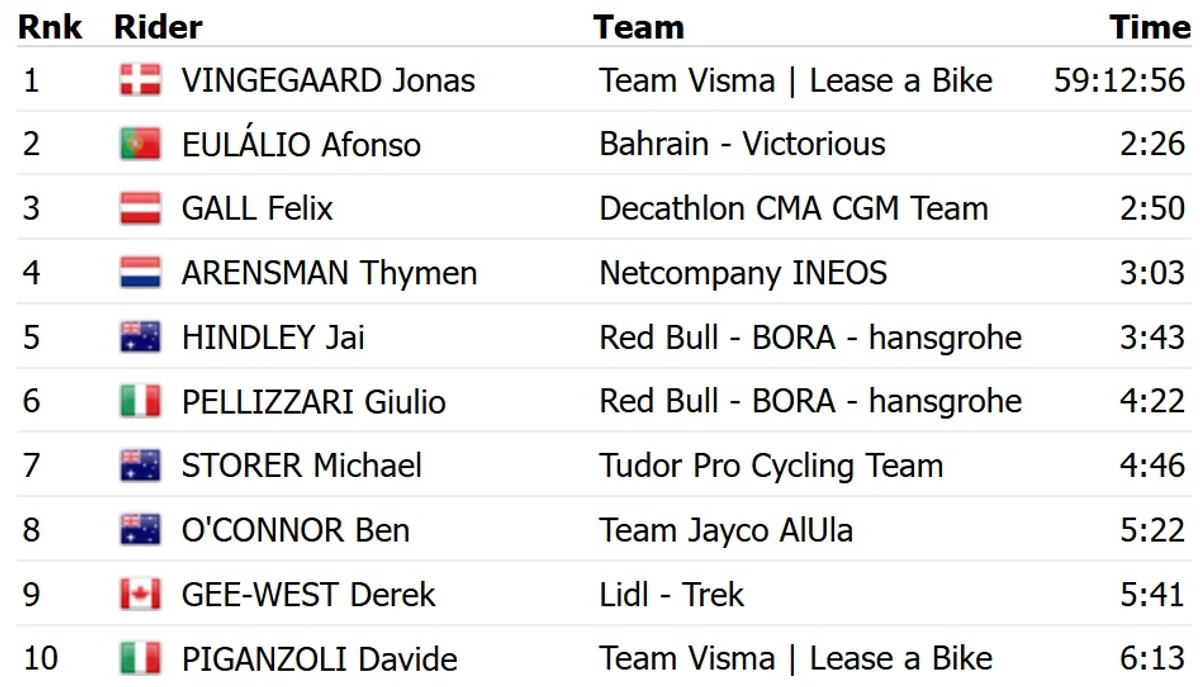The image size is (1200, 687).
Task: Click the Austrian flag beside Gall
Action: [x=140, y=208]
